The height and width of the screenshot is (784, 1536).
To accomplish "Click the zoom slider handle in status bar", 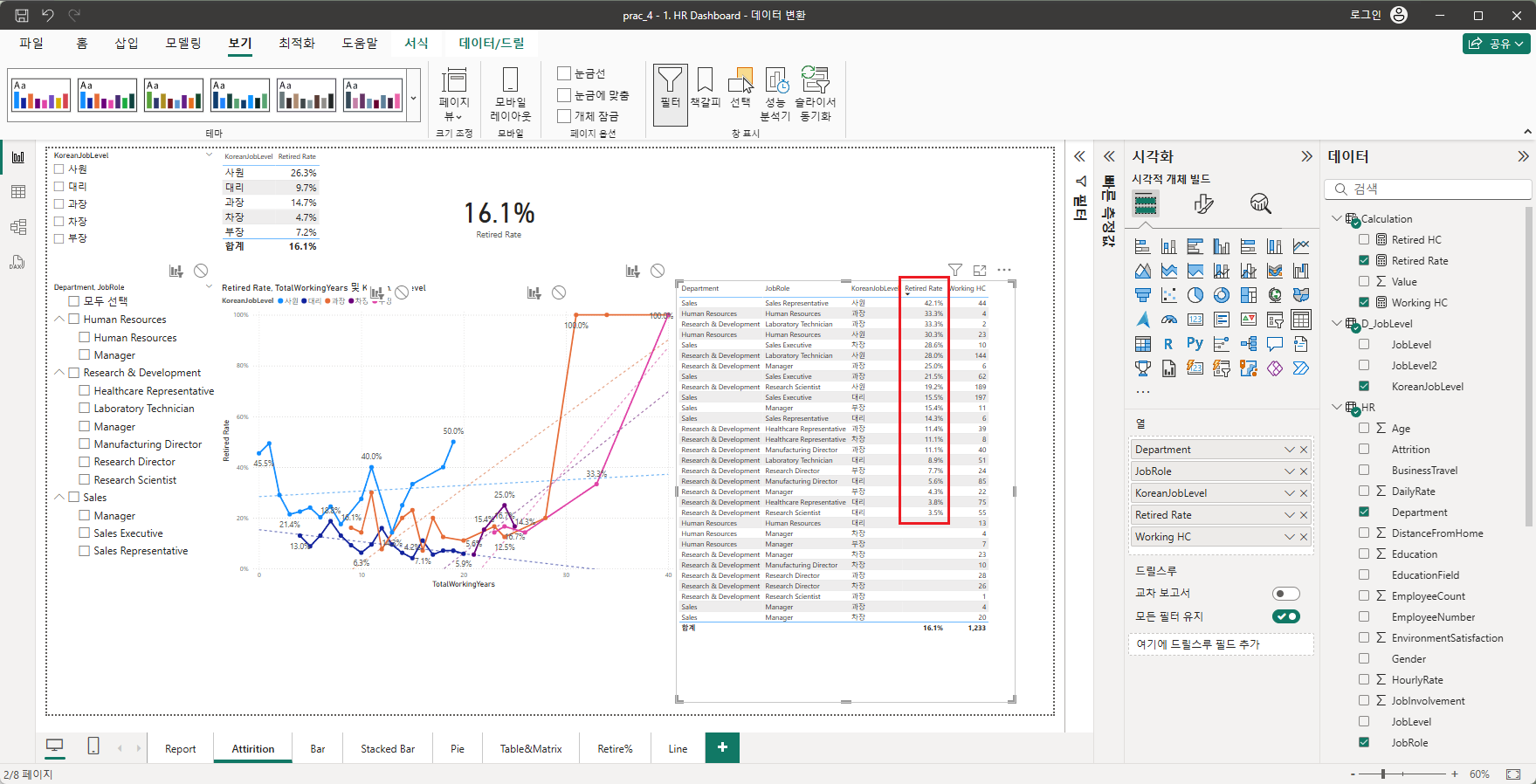I will coord(1383,774).
